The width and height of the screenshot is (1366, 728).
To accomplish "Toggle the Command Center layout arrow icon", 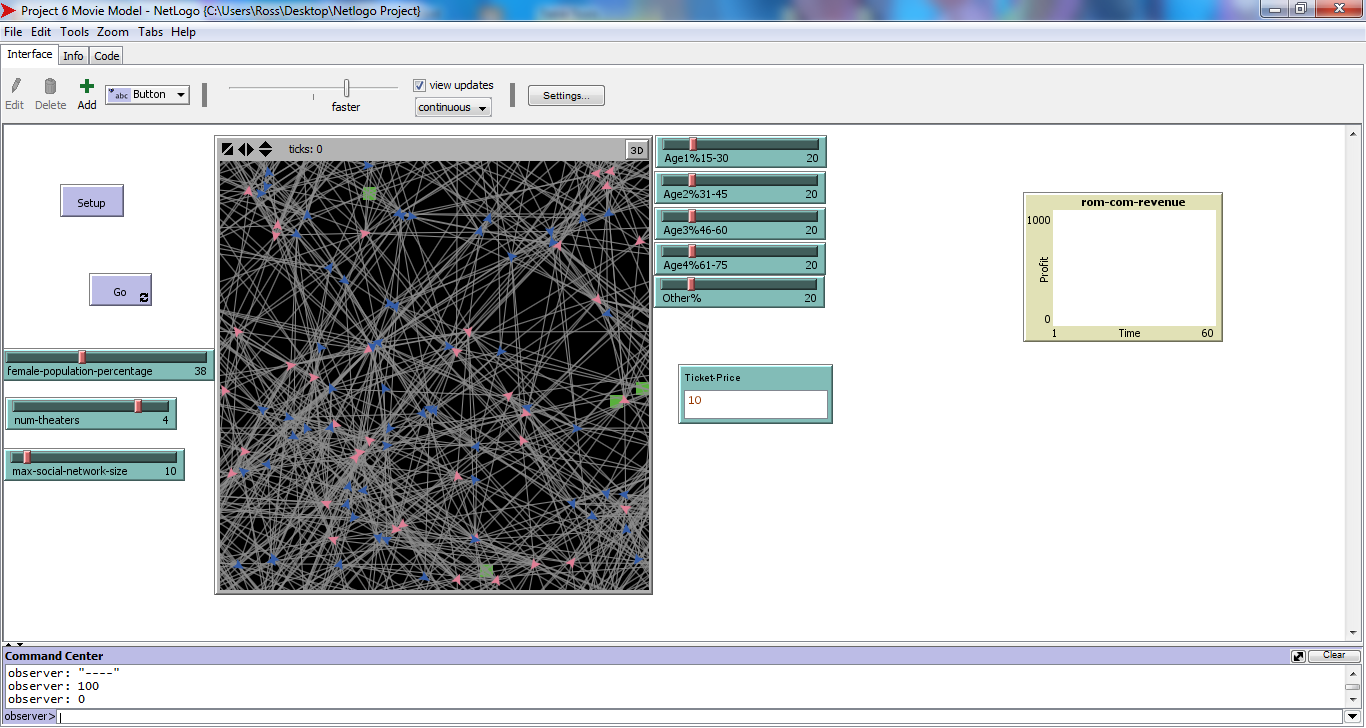I will [x=1298, y=656].
